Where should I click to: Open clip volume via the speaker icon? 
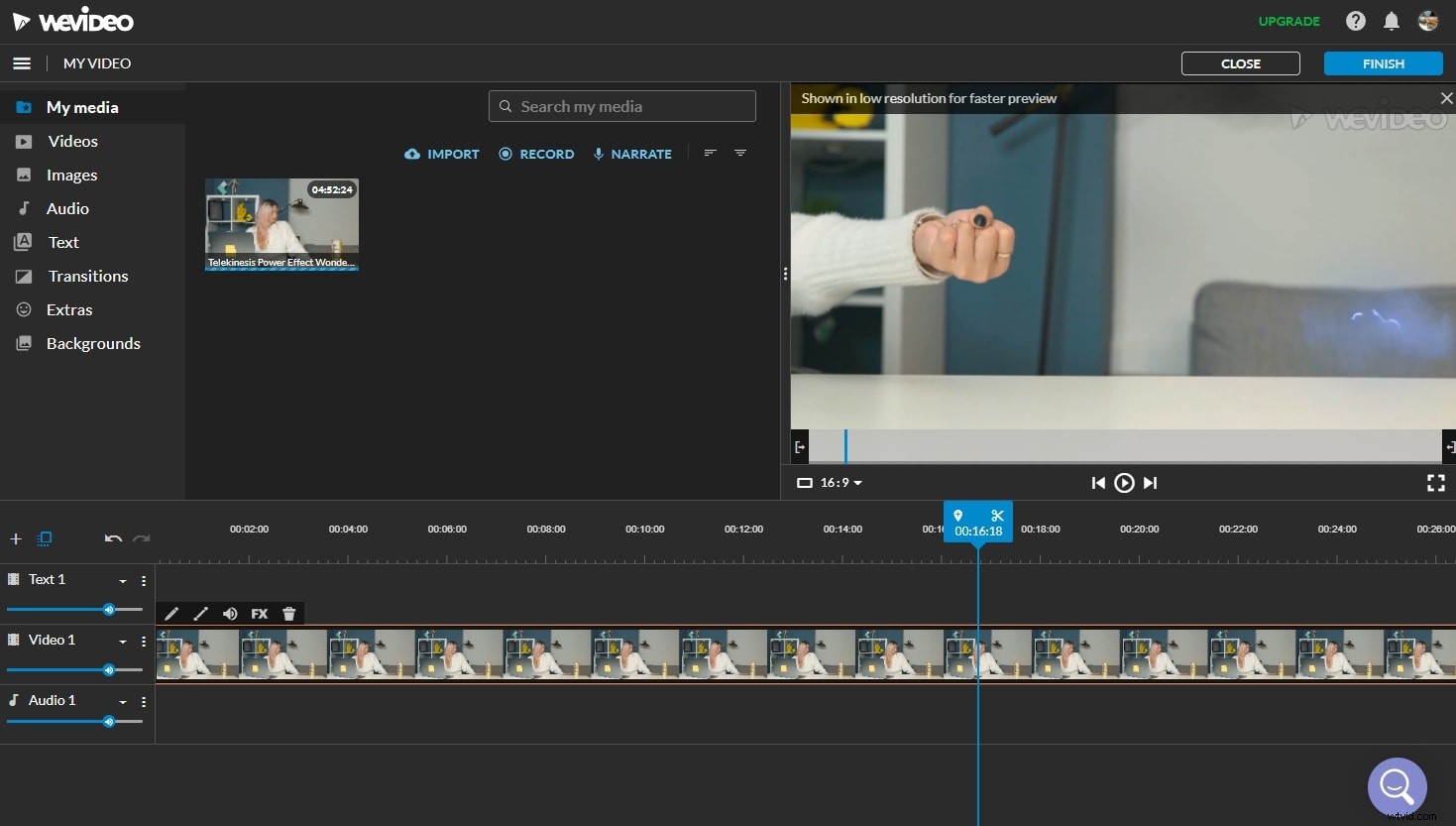click(x=230, y=614)
